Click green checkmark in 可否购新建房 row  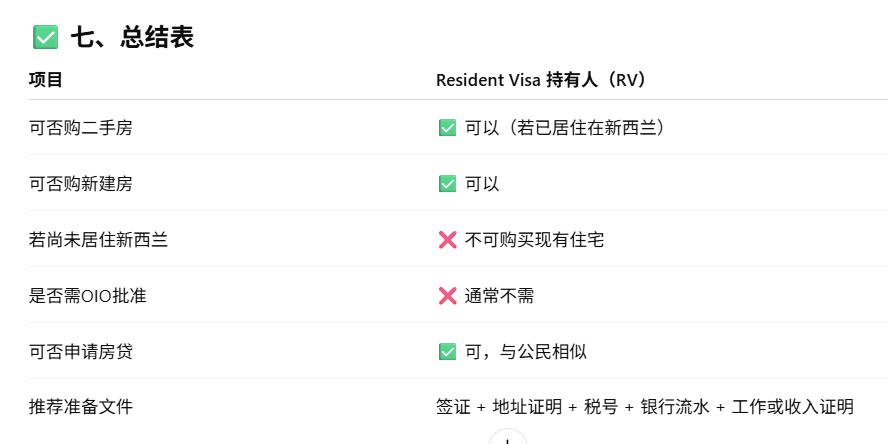point(447,184)
